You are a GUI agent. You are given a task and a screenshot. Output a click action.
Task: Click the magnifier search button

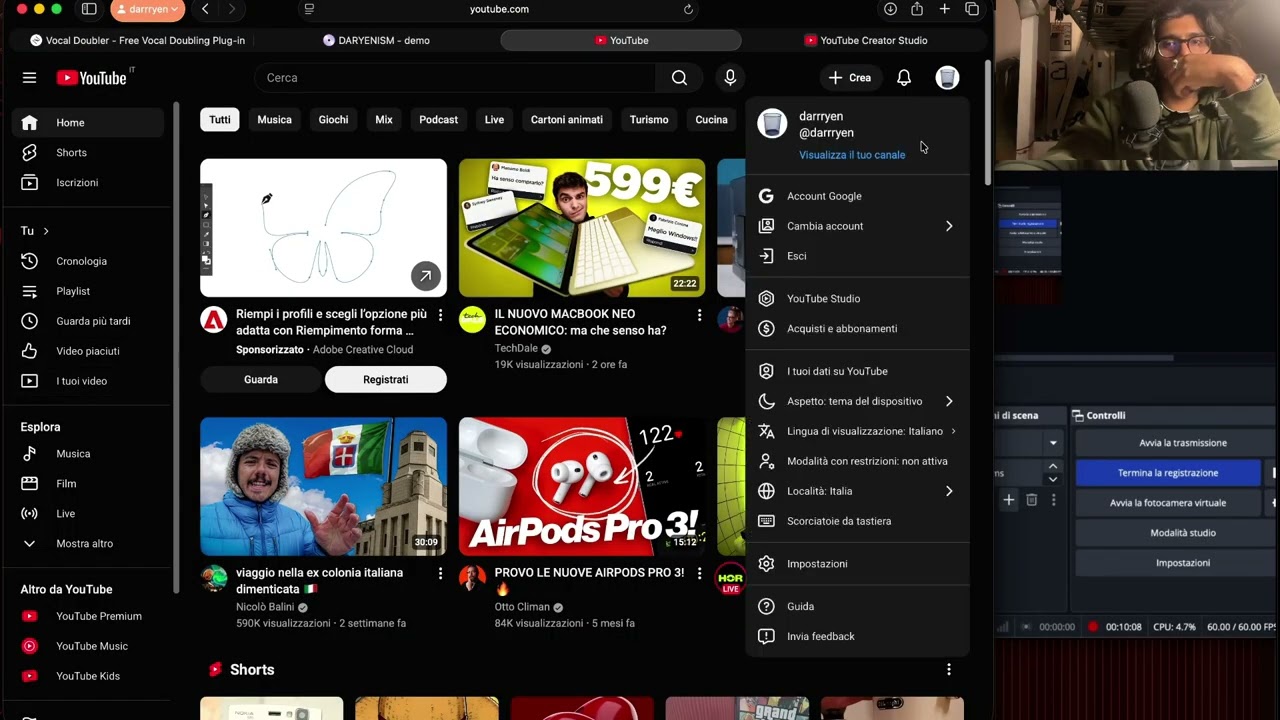pyautogui.click(x=679, y=78)
